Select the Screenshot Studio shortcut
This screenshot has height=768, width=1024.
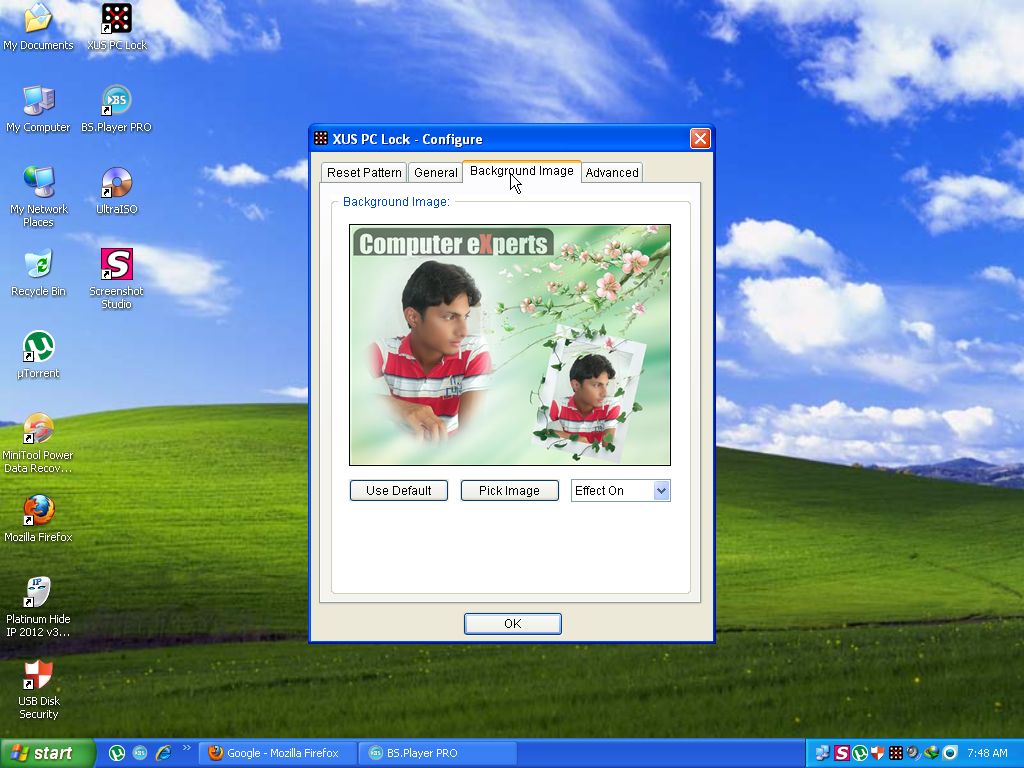pos(116,279)
